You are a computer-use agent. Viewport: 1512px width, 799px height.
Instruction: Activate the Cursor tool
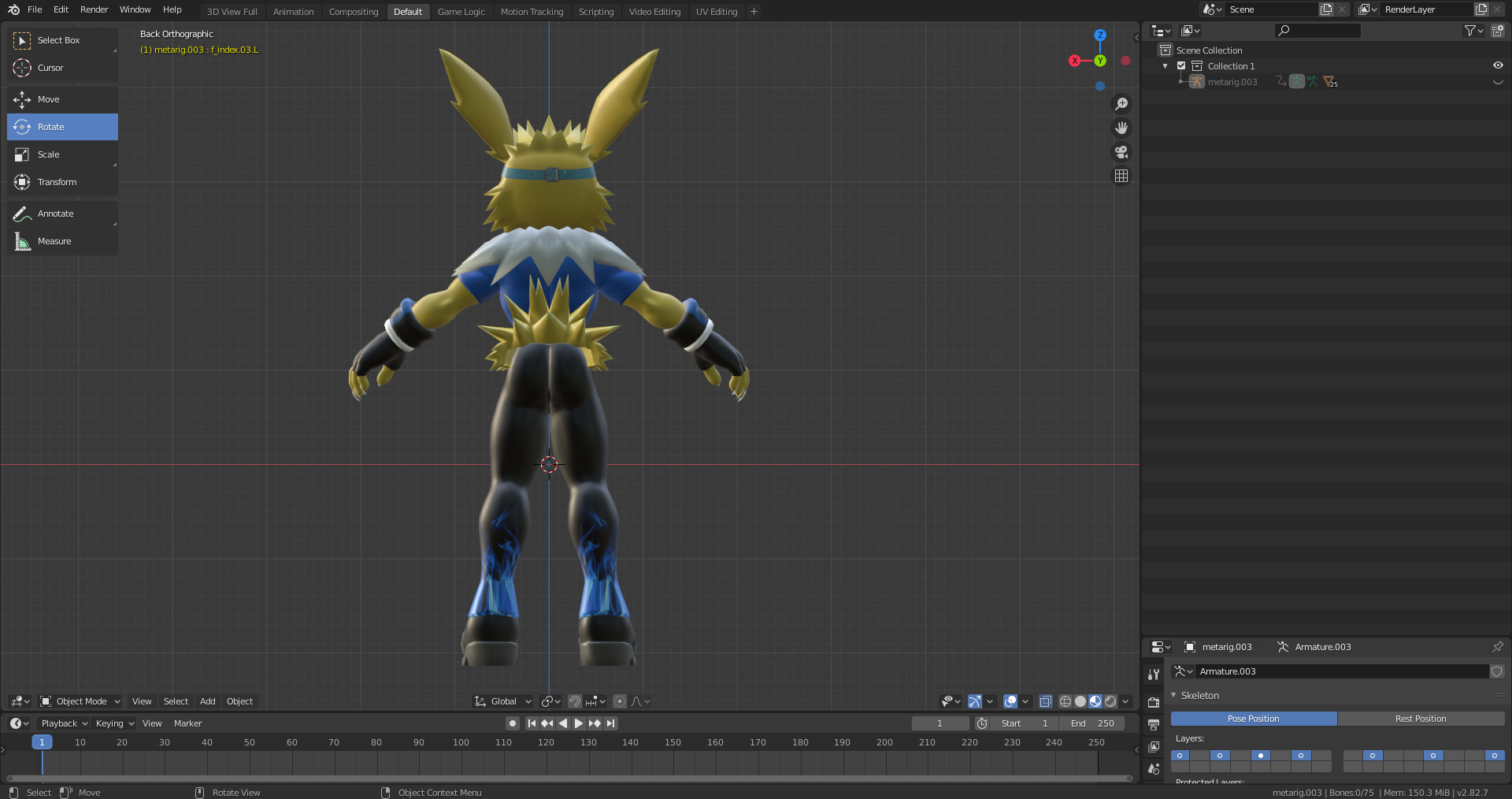pos(62,68)
